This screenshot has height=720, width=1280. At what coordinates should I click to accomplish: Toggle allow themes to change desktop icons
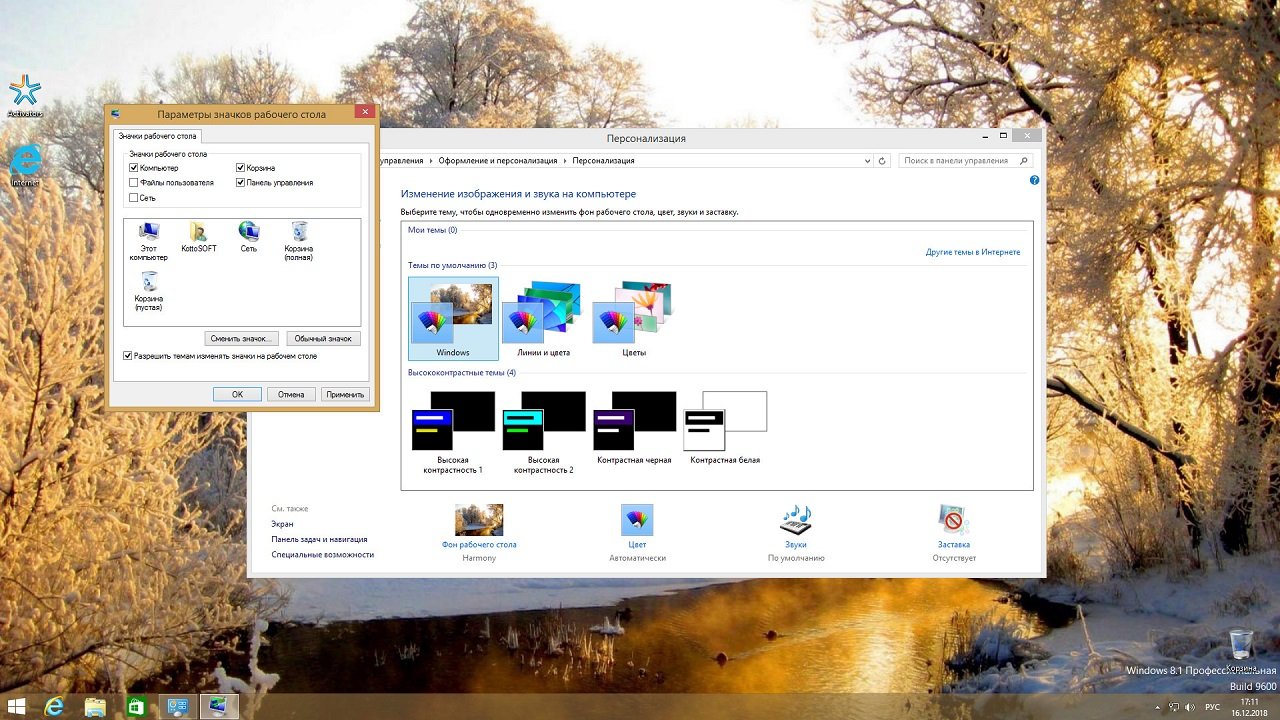pyautogui.click(x=128, y=355)
